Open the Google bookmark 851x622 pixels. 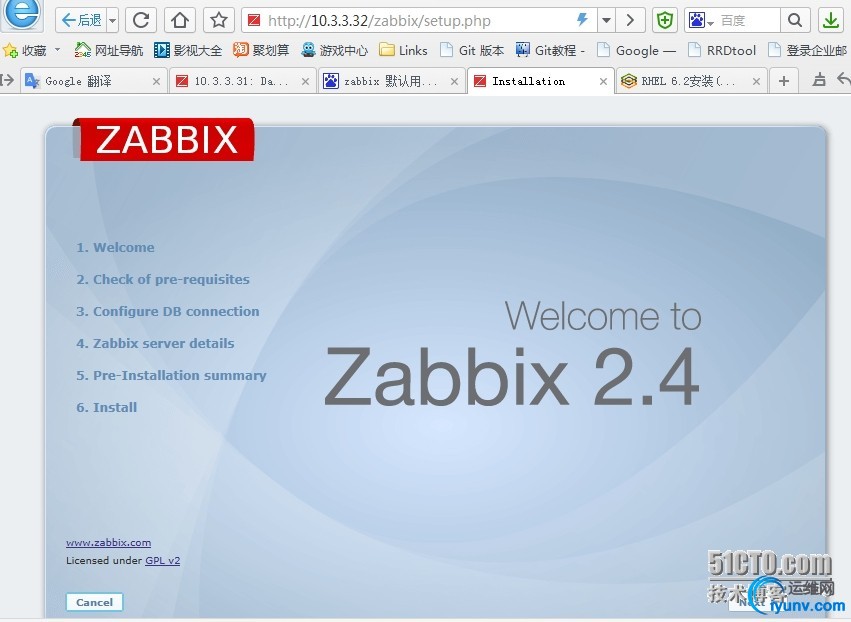pyautogui.click(x=636, y=50)
